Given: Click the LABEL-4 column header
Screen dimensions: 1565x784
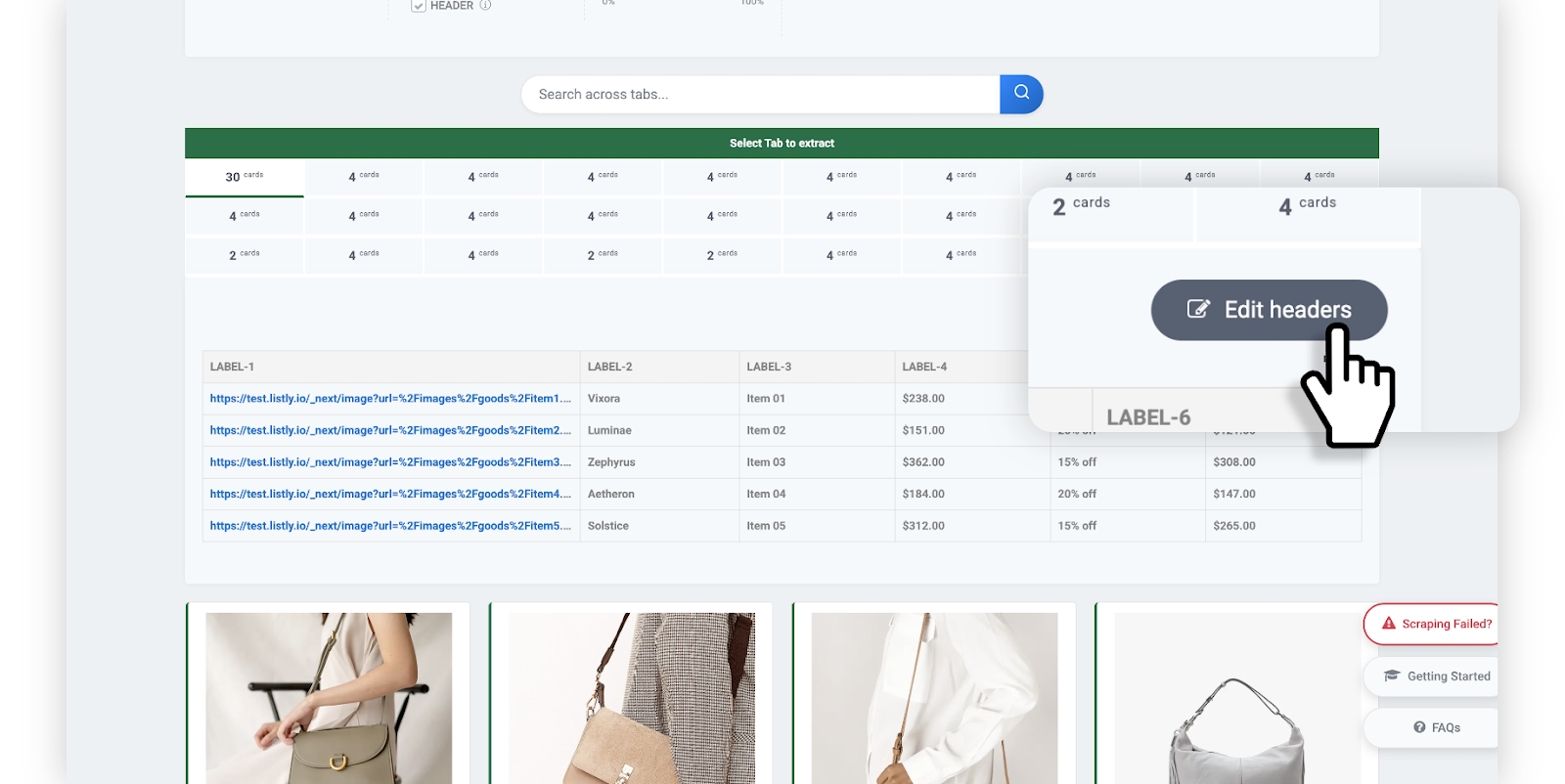Looking at the screenshot, I should [924, 367].
